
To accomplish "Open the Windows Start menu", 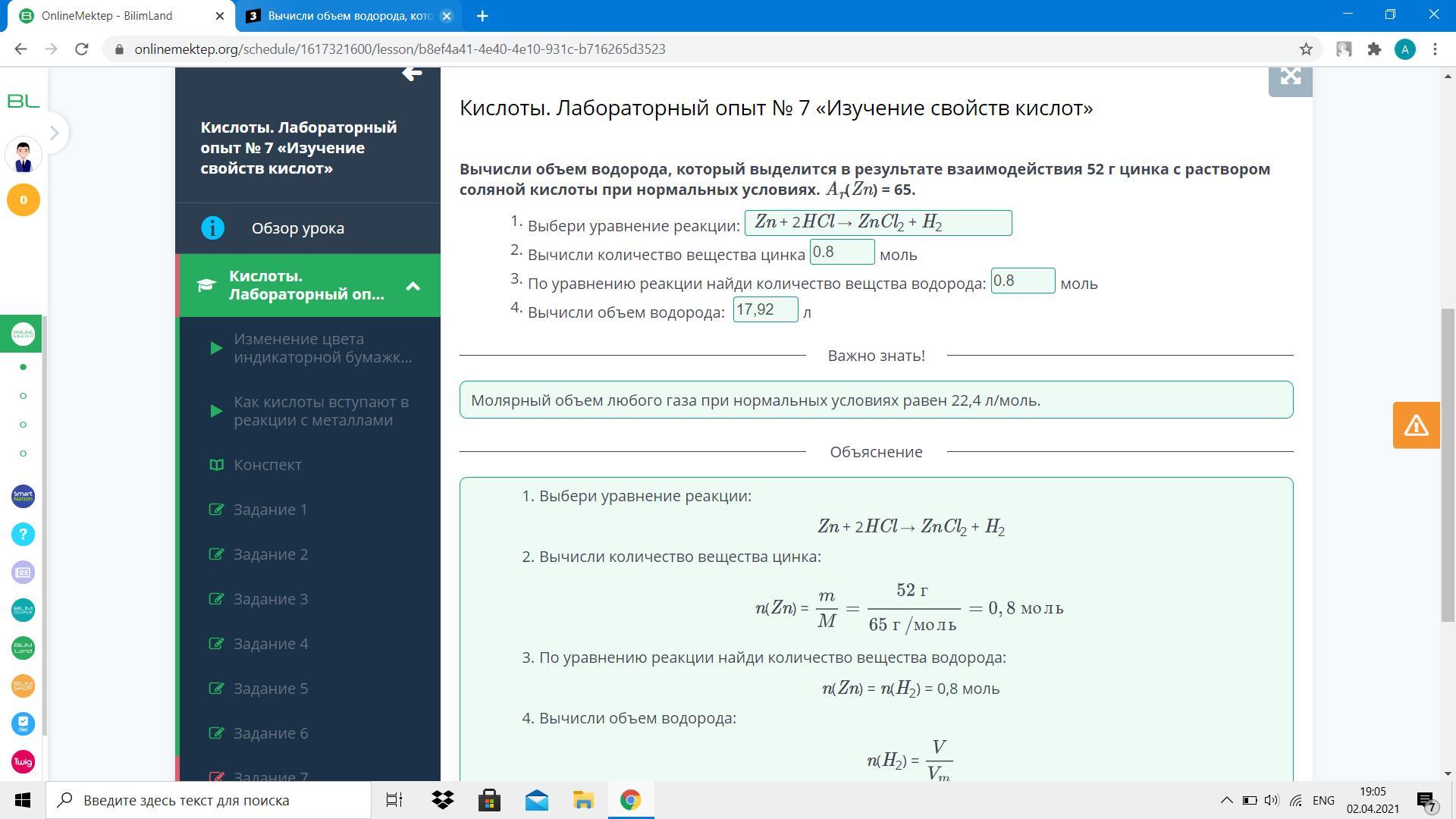I will (x=23, y=800).
